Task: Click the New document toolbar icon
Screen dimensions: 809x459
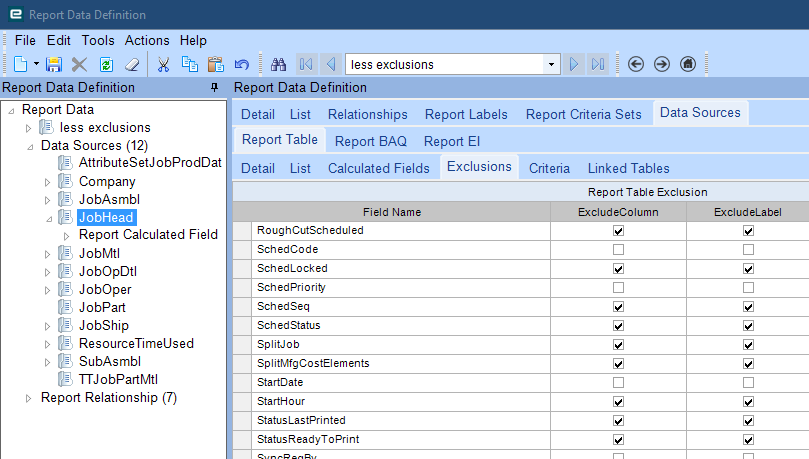Action: 21,64
